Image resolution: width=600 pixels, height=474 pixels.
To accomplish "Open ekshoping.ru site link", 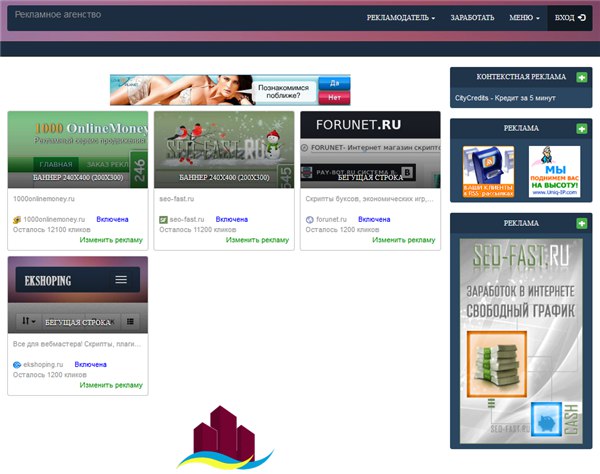I will tap(43, 365).
